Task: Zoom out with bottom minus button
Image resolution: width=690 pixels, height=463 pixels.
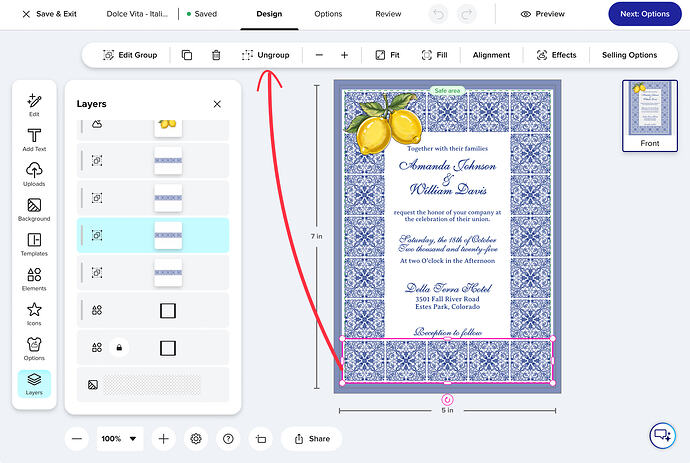Action: [x=77, y=439]
